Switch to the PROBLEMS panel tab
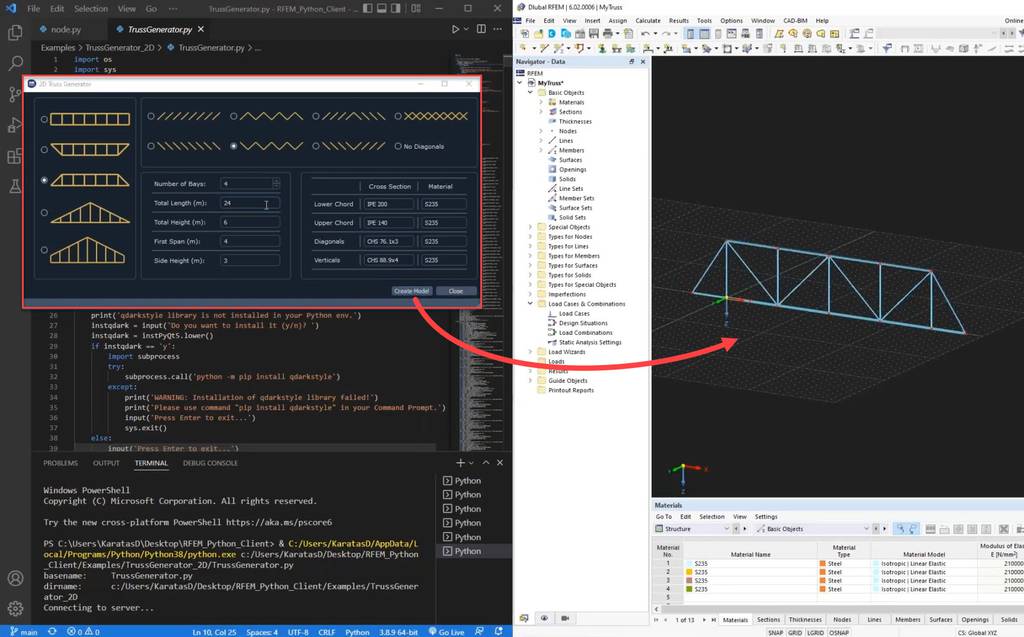Viewport: 1024px width, 637px height. 60,463
